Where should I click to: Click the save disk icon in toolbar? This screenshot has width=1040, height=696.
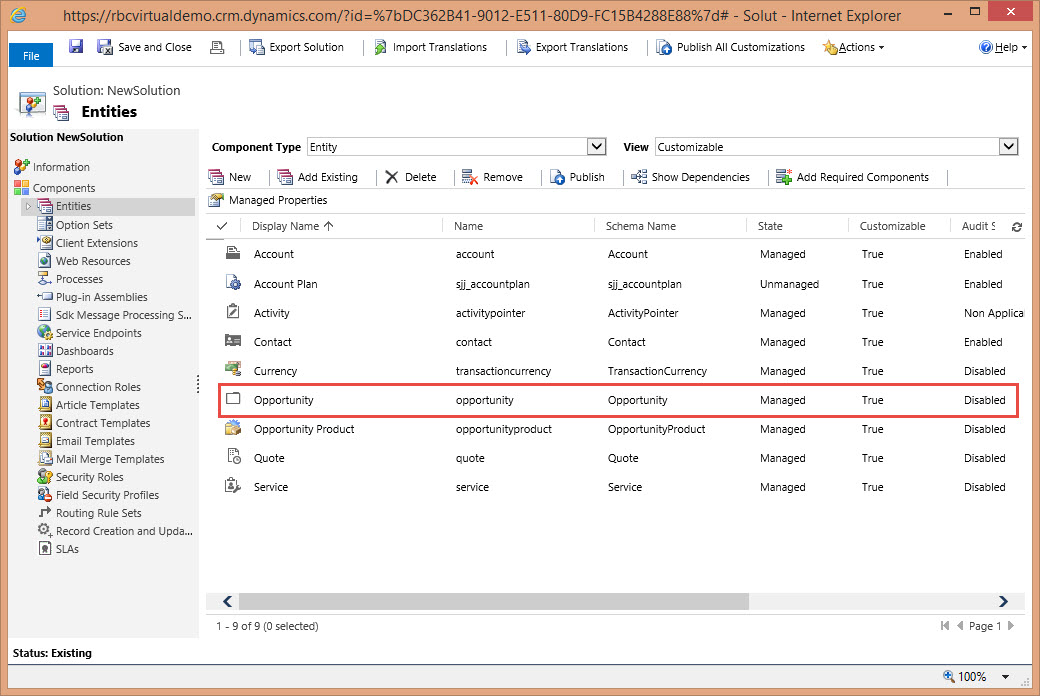[x=76, y=47]
